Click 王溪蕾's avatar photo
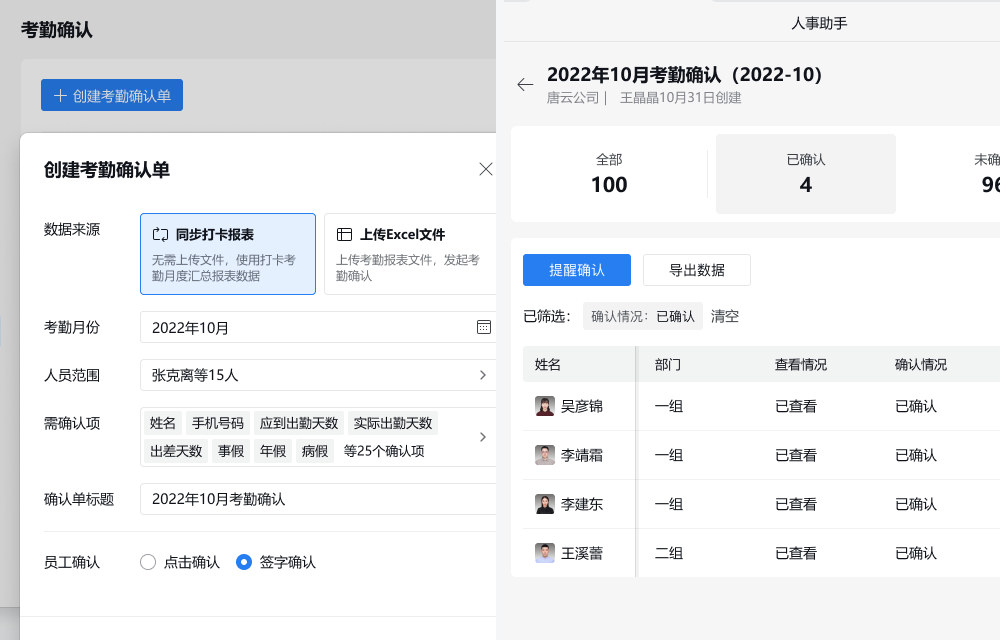The height and width of the screenshot is (640, 1000). [545, 553]
